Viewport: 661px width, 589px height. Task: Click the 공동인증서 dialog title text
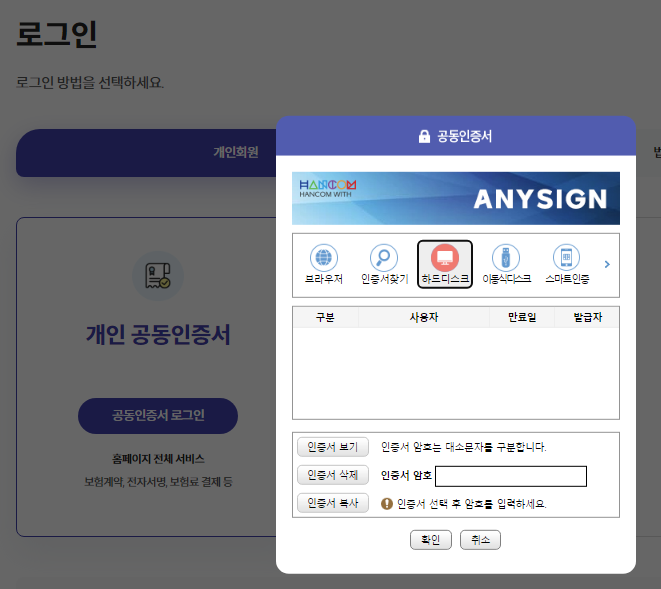click(x=464, y=136)
